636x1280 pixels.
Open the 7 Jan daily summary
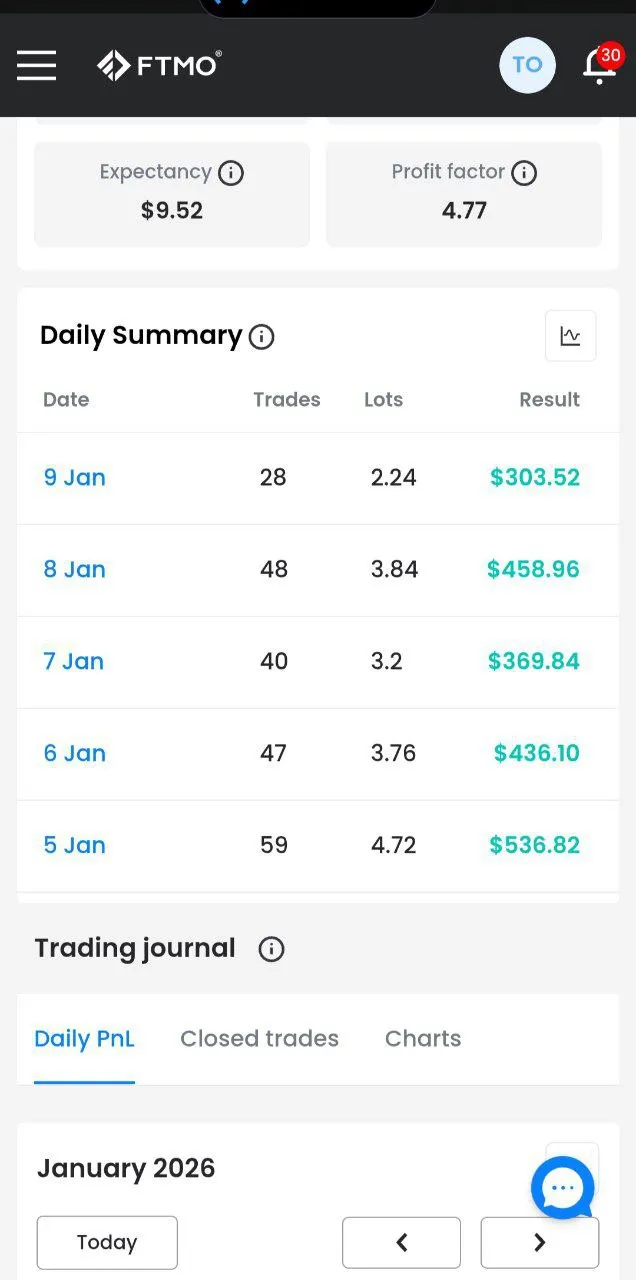tap(74, 662)
